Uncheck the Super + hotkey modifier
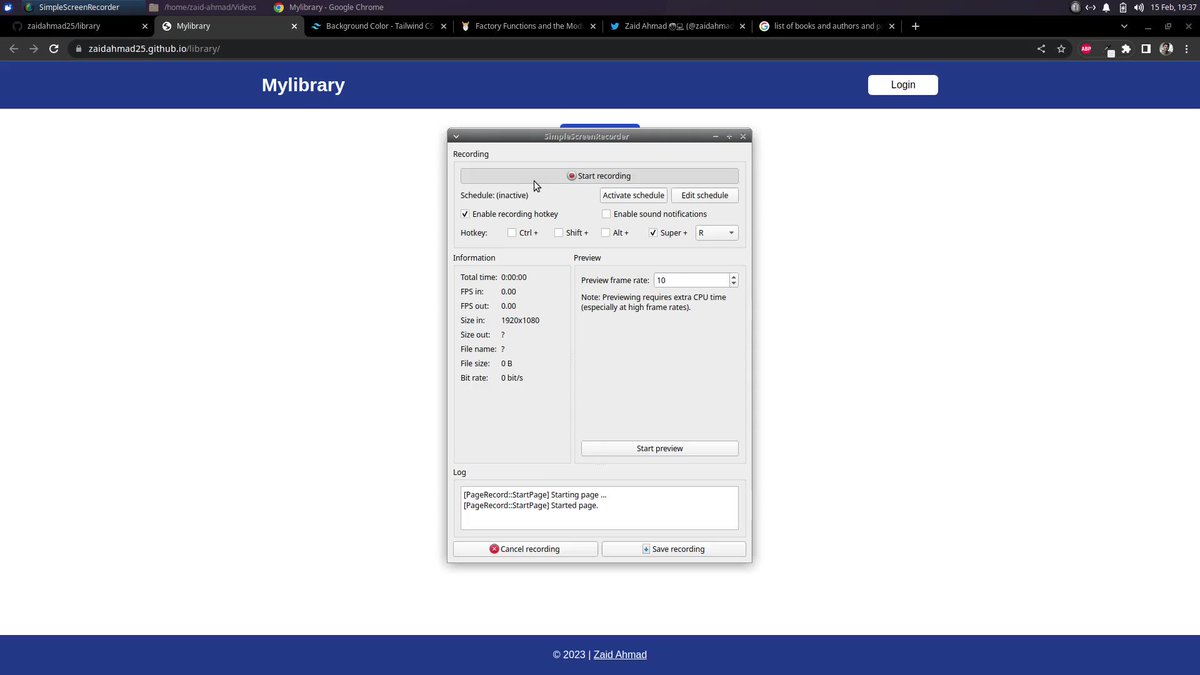The width and height of the screenshot is (1200, 675). coord(653,233)
